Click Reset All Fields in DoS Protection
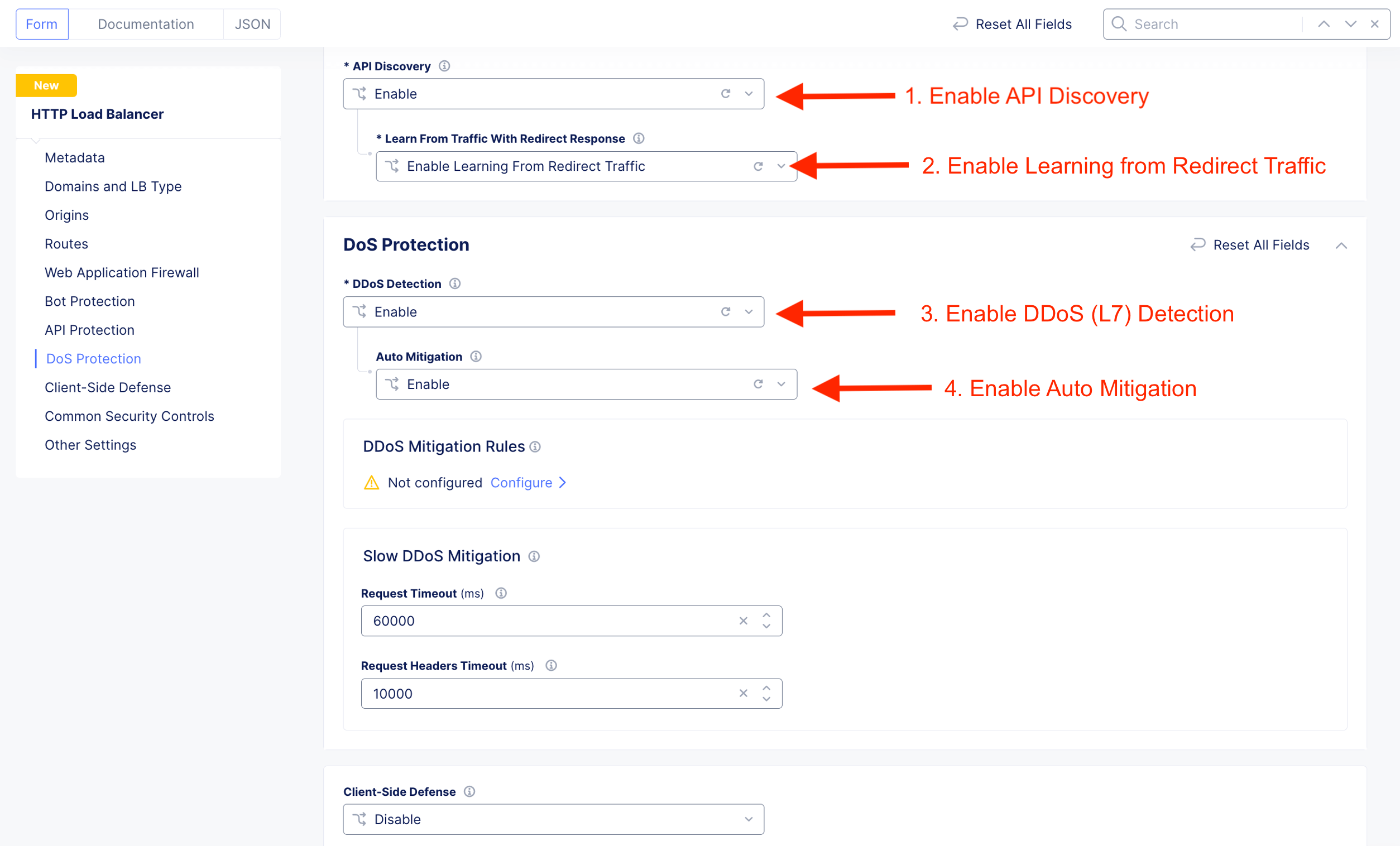Image resolution: width=1400 pixels, height=846 pixels. pyautogui.click(x=1250, y=245)
